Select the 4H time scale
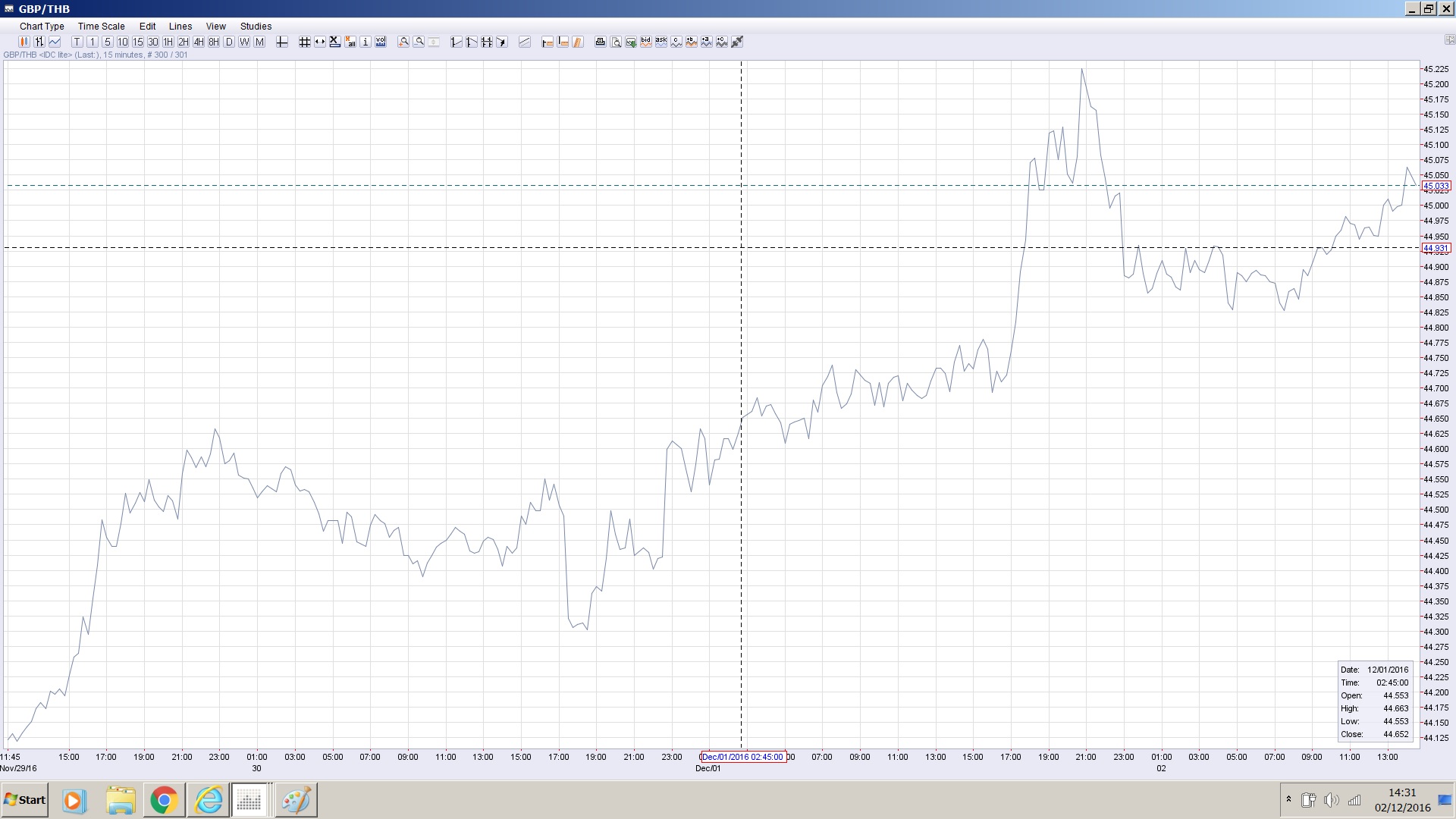Viewport: 1456px width, 819px height. click(199, 42)
